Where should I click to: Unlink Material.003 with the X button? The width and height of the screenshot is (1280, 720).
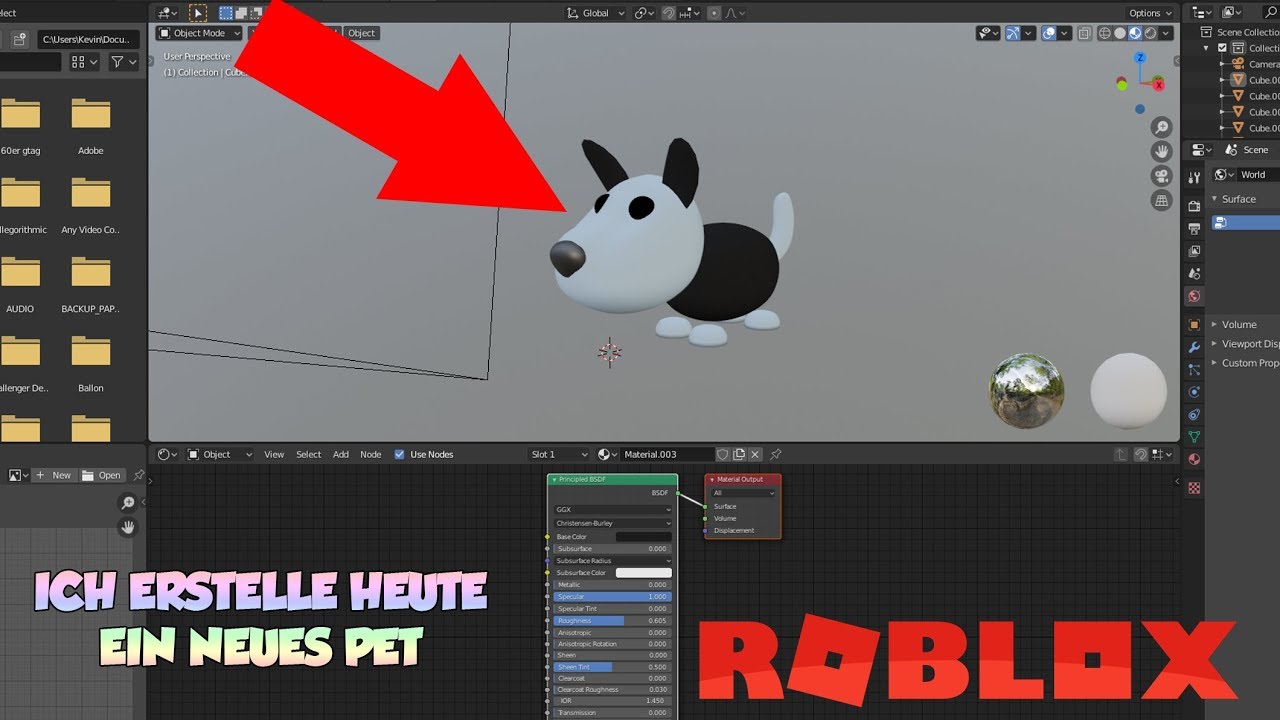click(x=755, y=454)
